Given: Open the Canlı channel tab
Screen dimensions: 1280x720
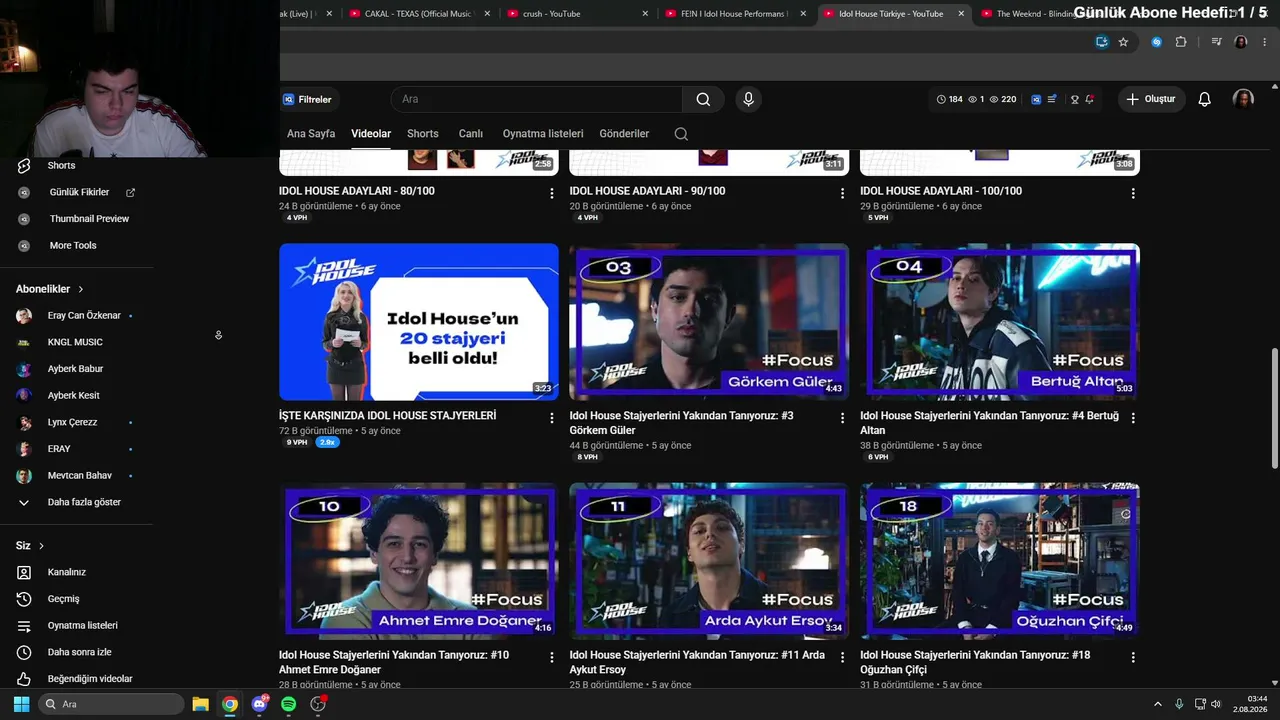Looking at the screenshot, I should click(471, 134).
